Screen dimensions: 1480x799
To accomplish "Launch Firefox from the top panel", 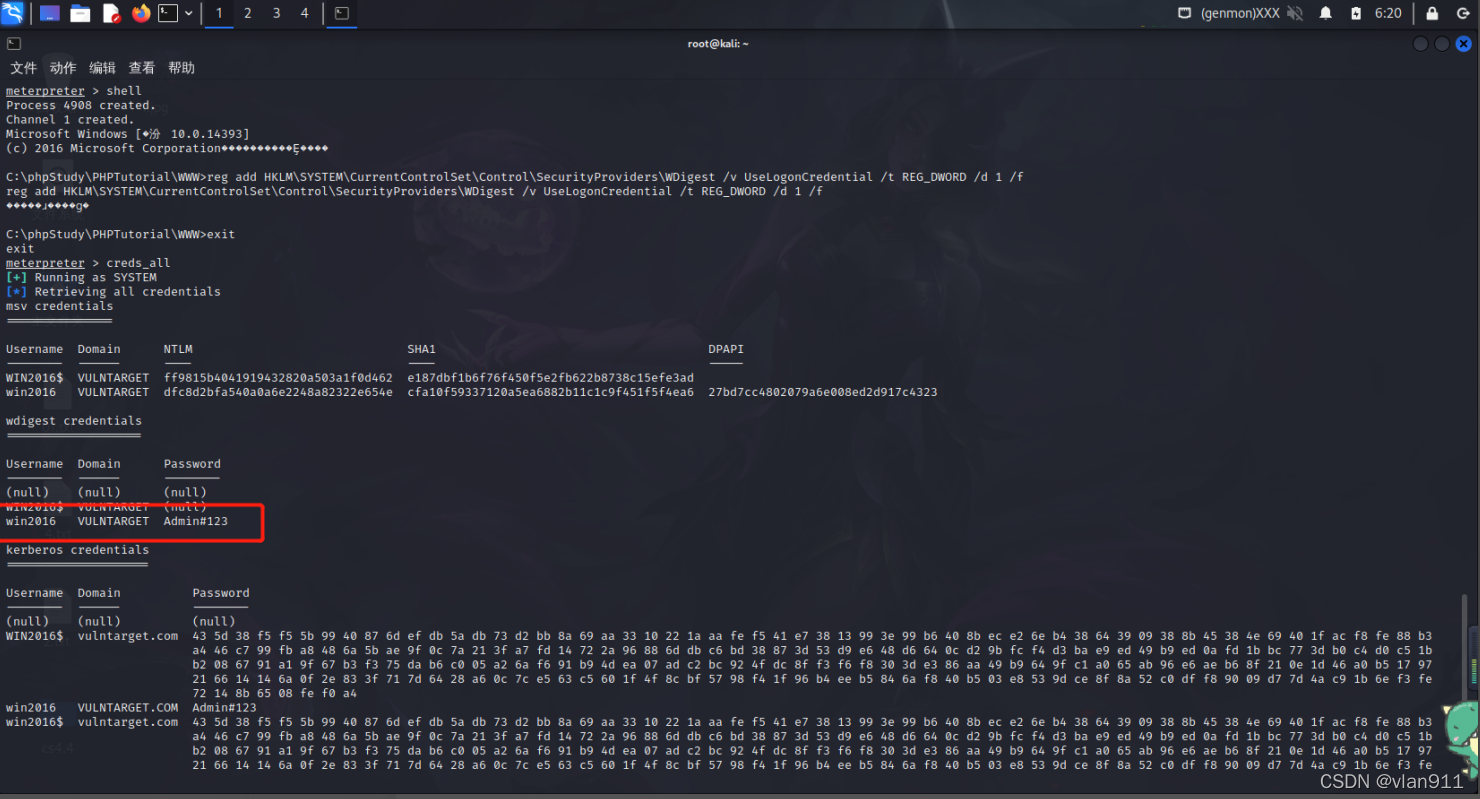I will [x=141, y=14].
